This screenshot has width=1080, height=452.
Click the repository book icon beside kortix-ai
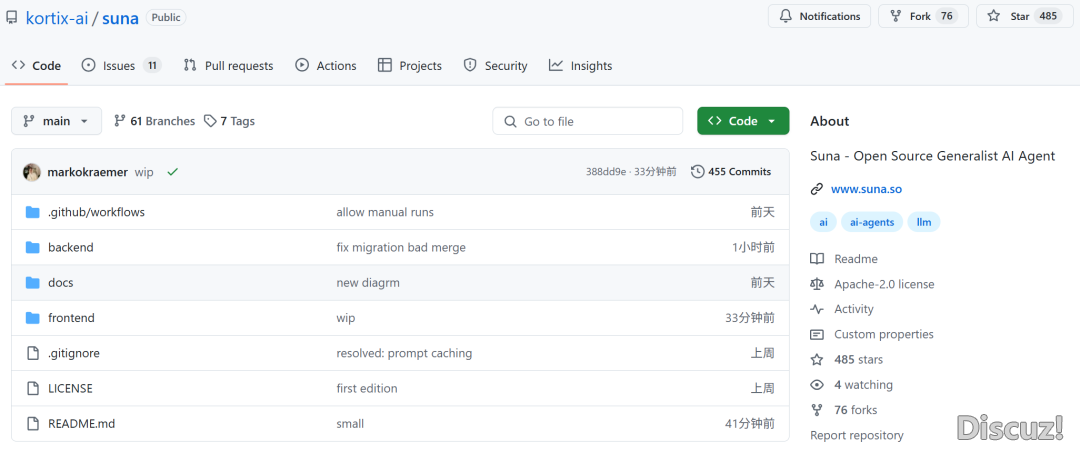point(12,18)
